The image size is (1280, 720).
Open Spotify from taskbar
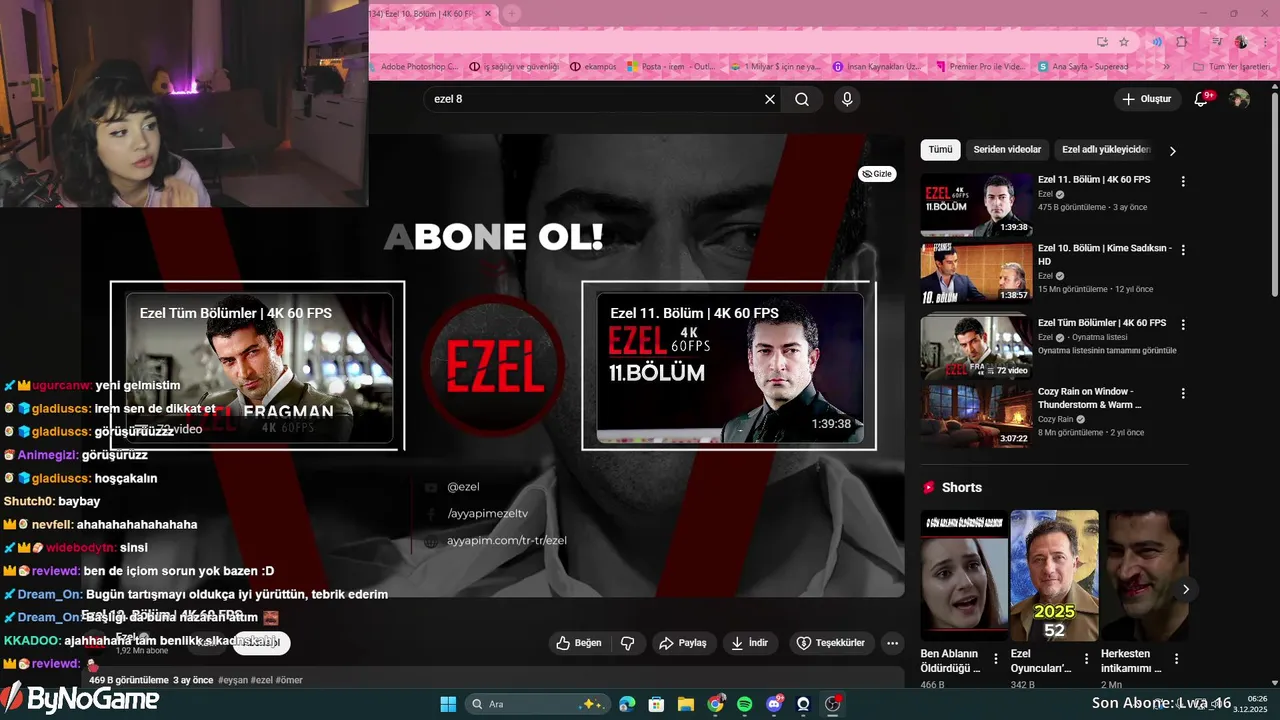(744, 704)
